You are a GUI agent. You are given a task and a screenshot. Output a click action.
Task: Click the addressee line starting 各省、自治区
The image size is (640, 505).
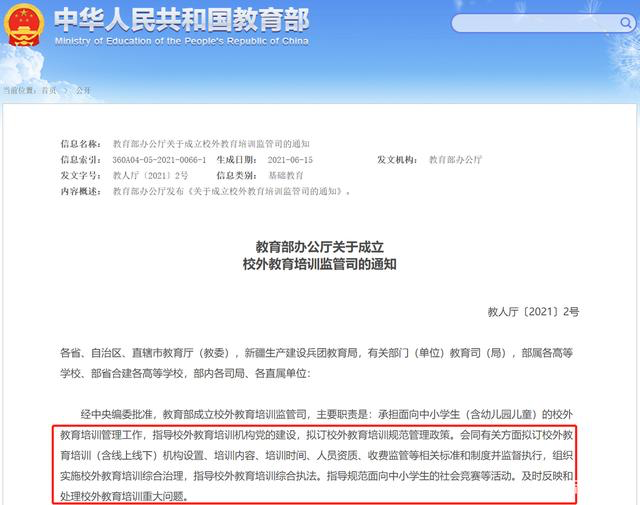[x=317, y=353]
